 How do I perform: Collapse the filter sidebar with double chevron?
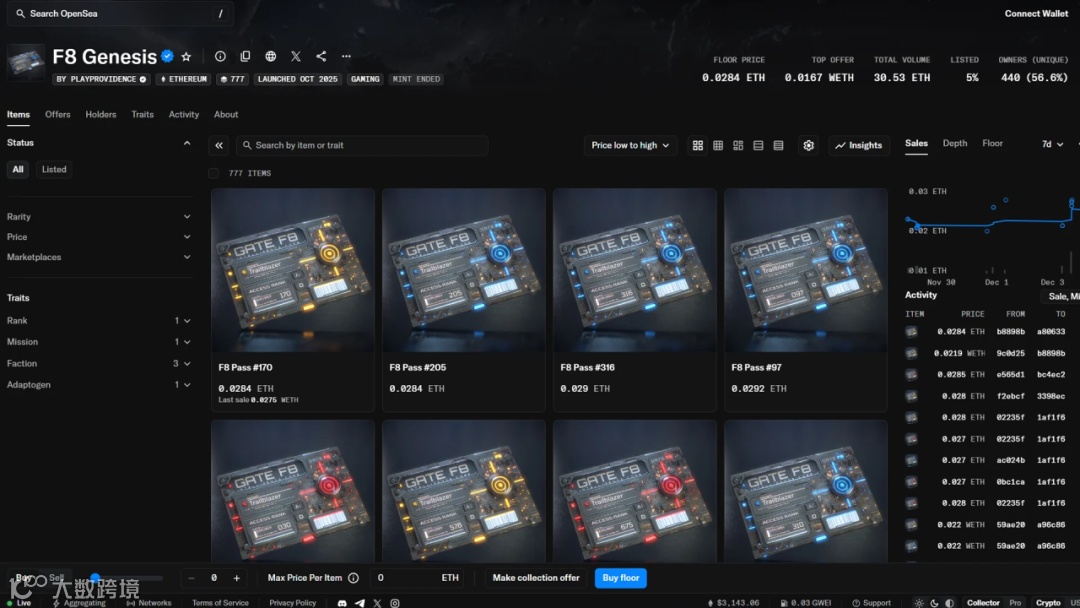coord(219,145)
